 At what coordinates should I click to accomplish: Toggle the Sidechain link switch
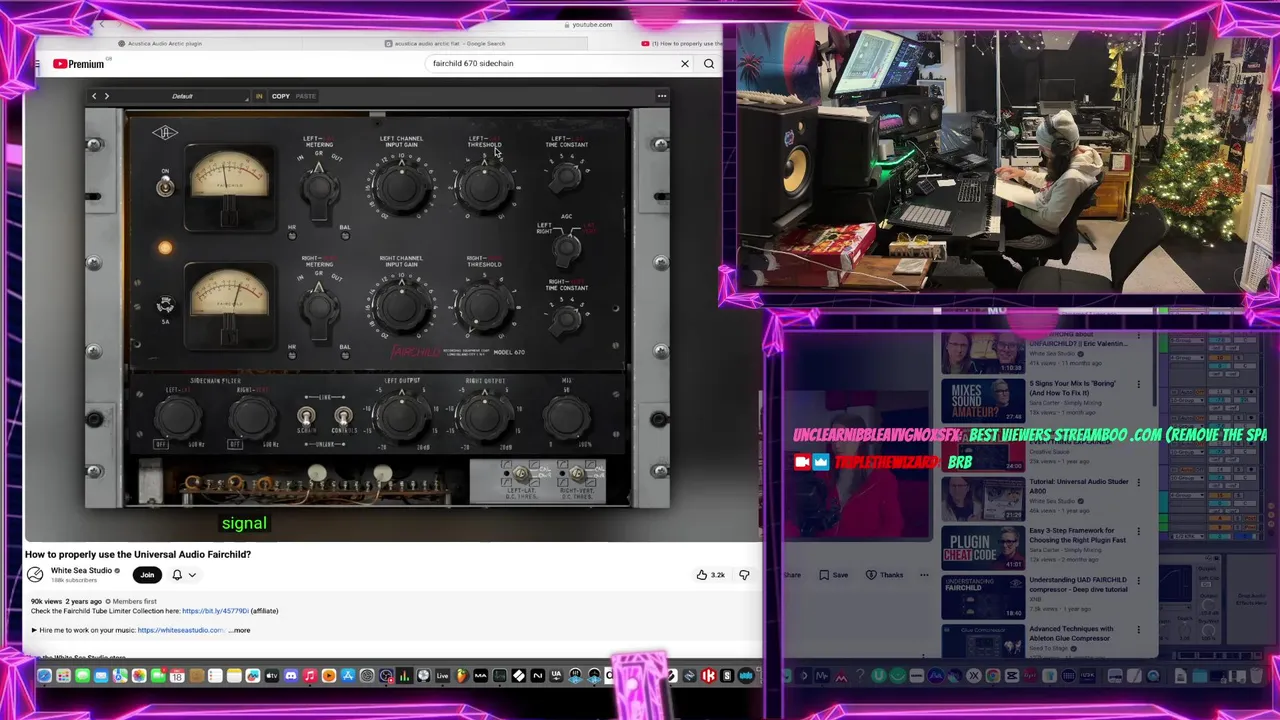pyautogui.click(x=306, y=416)
